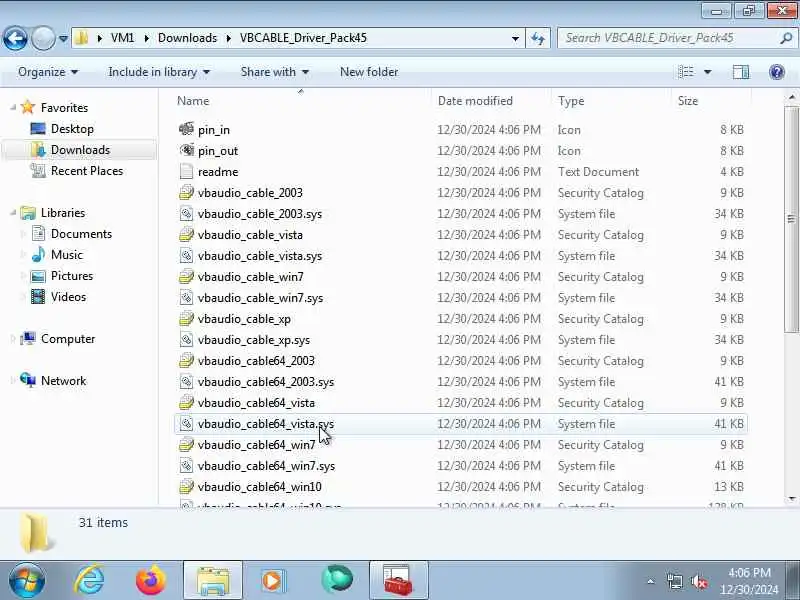Show hidden system tray icons
This screenshot has height=600, width=800.
click(x=651, y=581)
